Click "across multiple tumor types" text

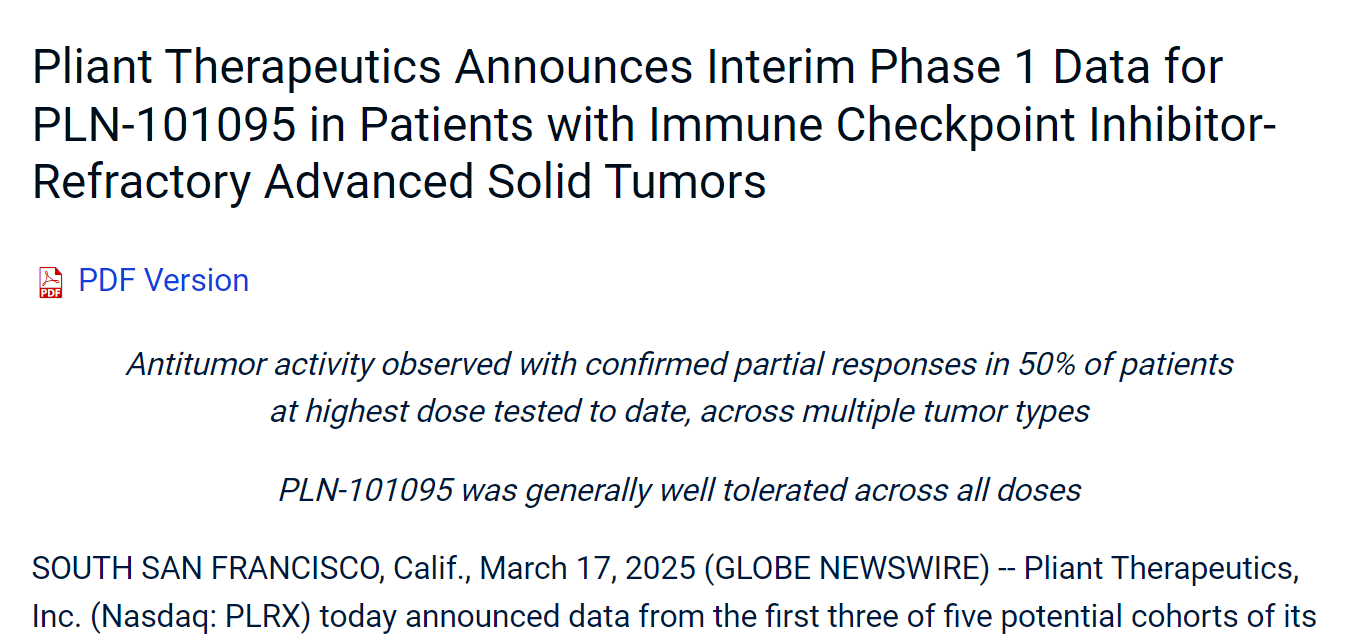(895, 411)
